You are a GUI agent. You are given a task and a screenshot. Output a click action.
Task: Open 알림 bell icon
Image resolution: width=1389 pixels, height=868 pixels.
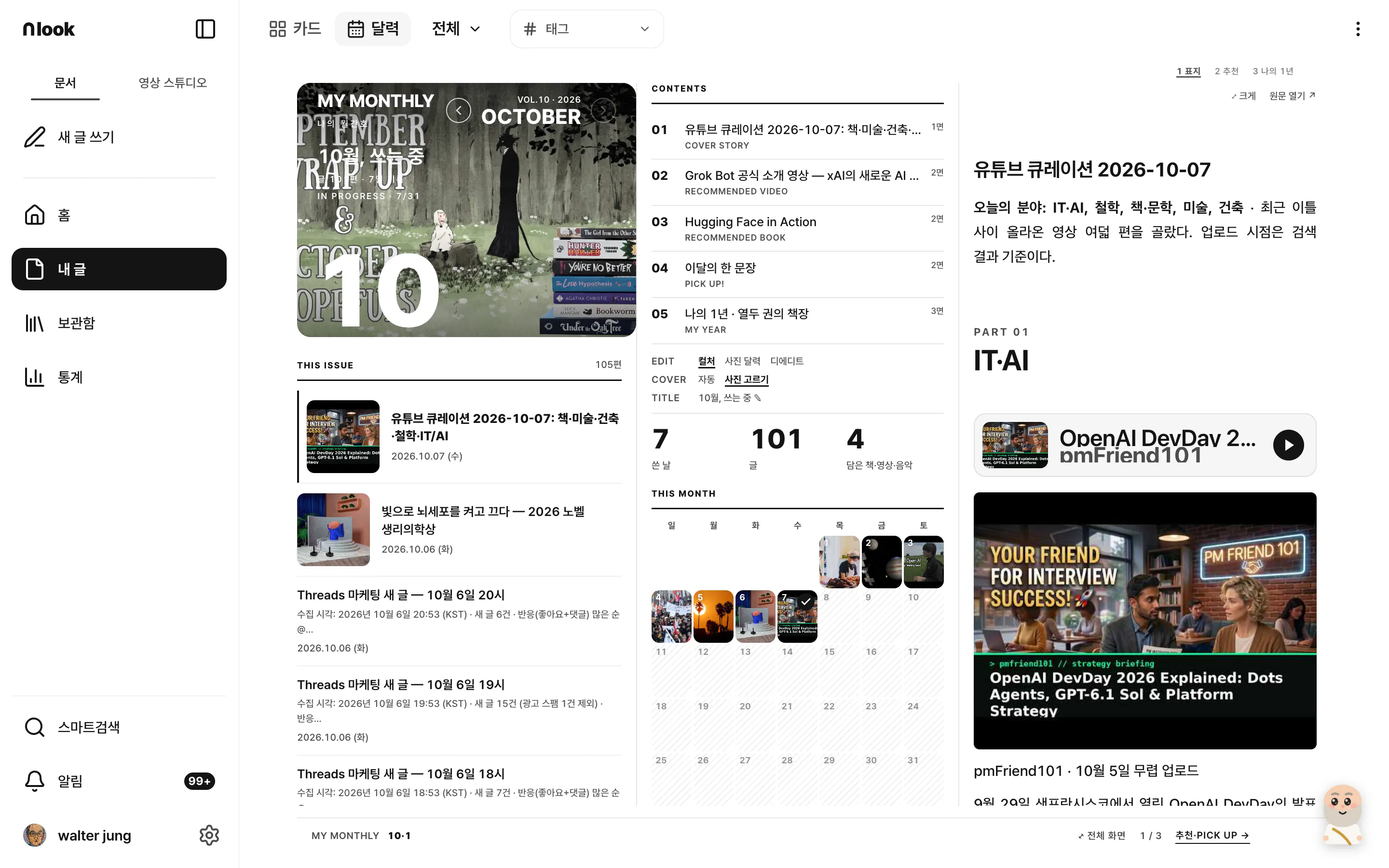point(34,781)
